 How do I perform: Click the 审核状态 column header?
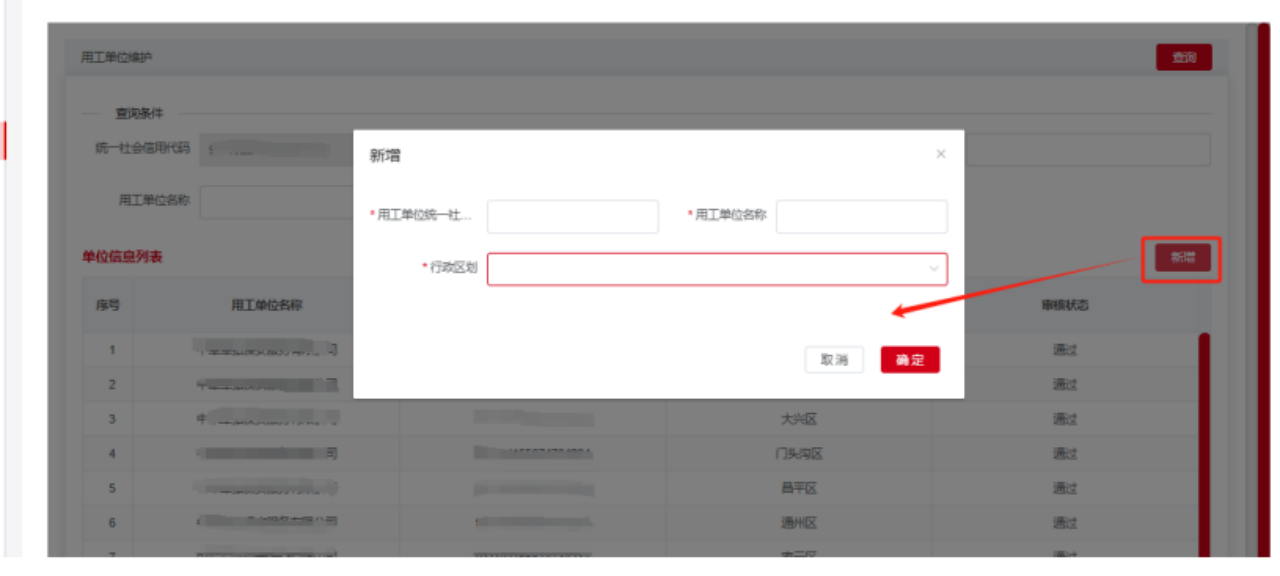point(1064,305)
